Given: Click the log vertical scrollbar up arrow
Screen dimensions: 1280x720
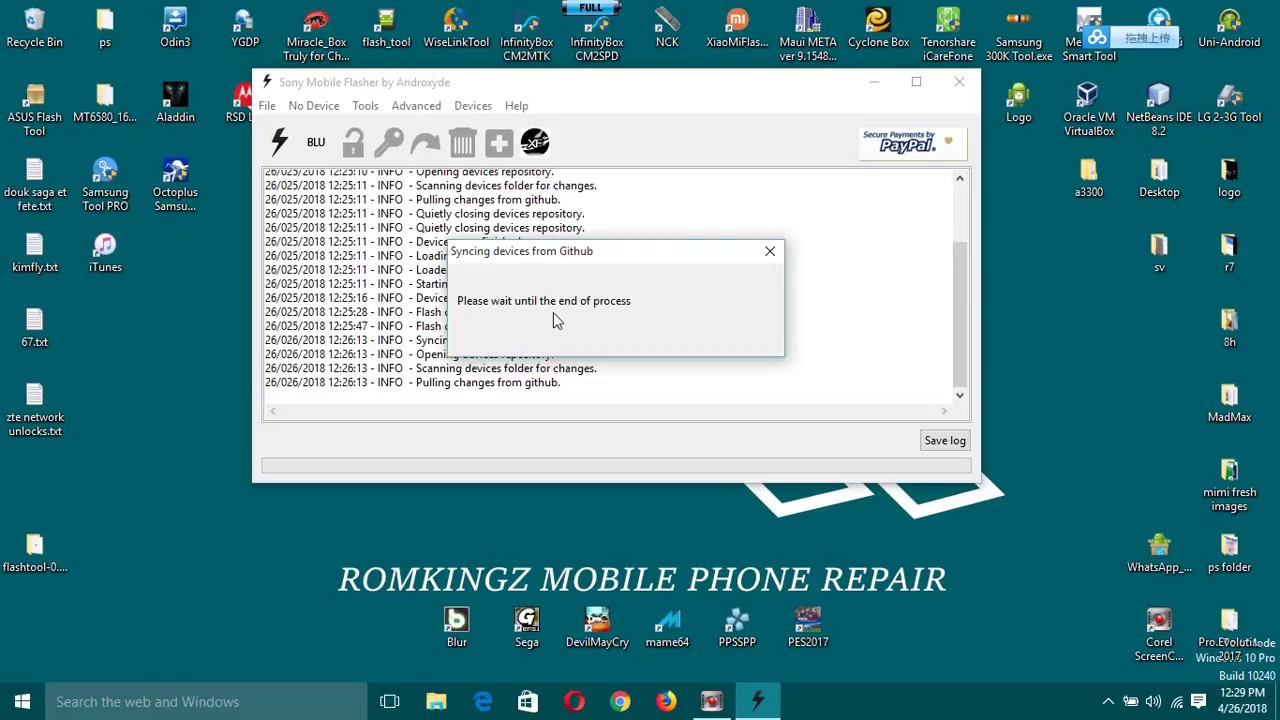Looking at the screenshot, I should tap(960, 179).
